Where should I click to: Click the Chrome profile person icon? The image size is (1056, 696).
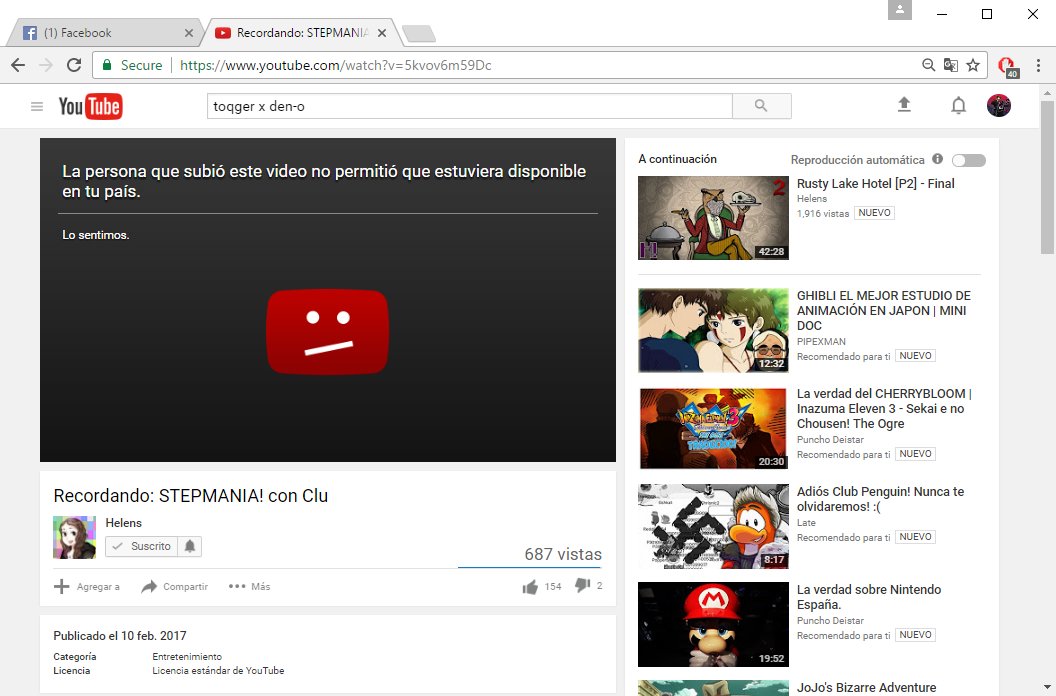pos(899,10)
